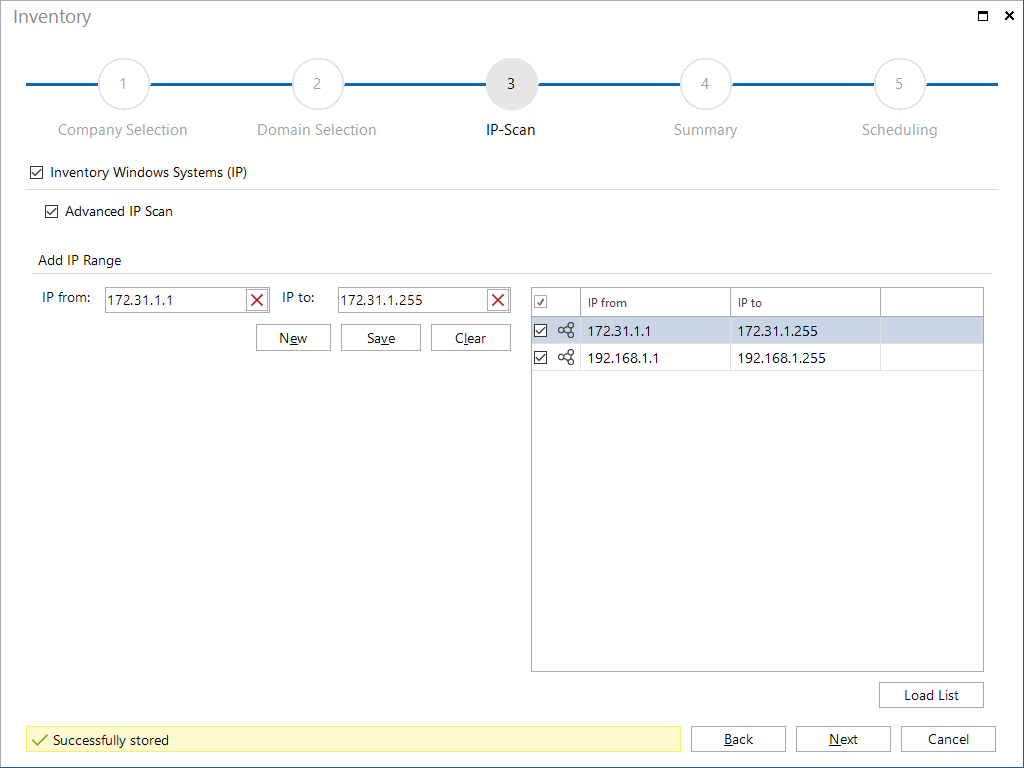Close the Inventory window
1024x768 pixels.
coord(1009,16)
